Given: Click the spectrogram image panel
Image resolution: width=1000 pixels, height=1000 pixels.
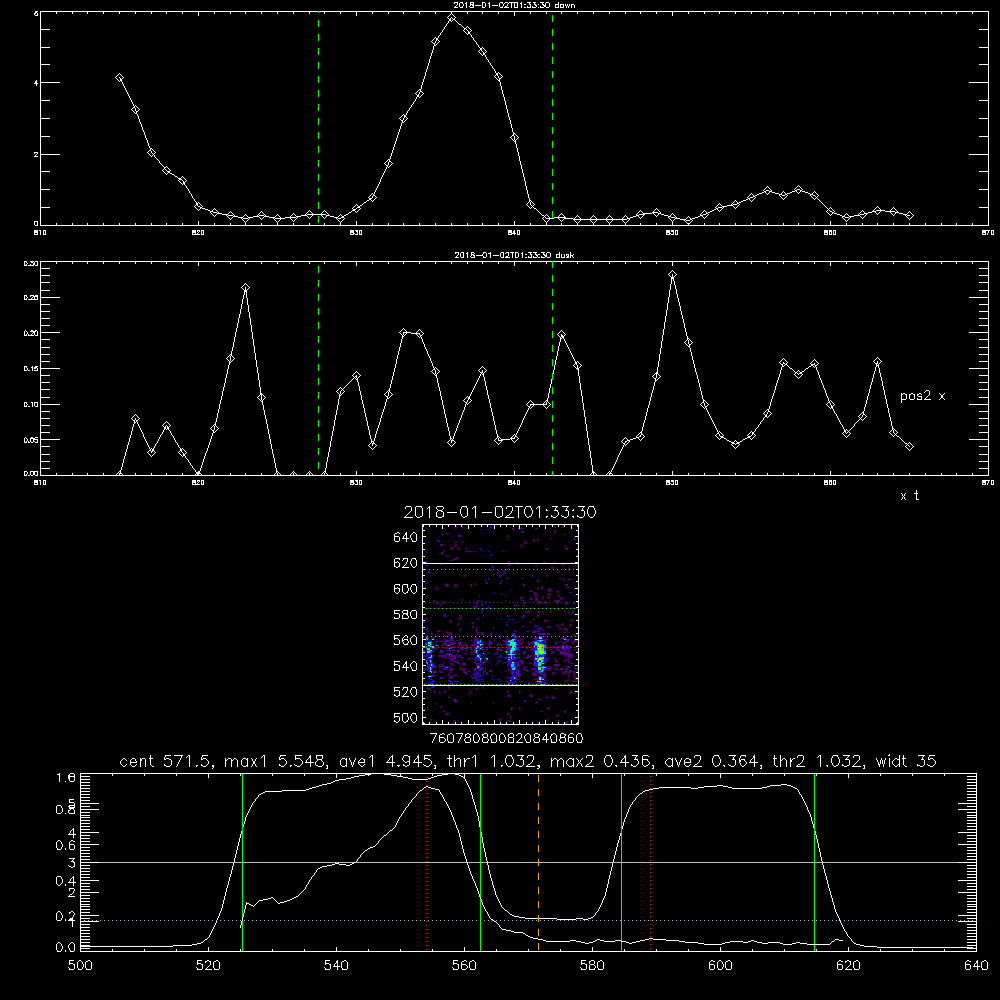Looking at the screenshot, I should click(x=501, y=624).
